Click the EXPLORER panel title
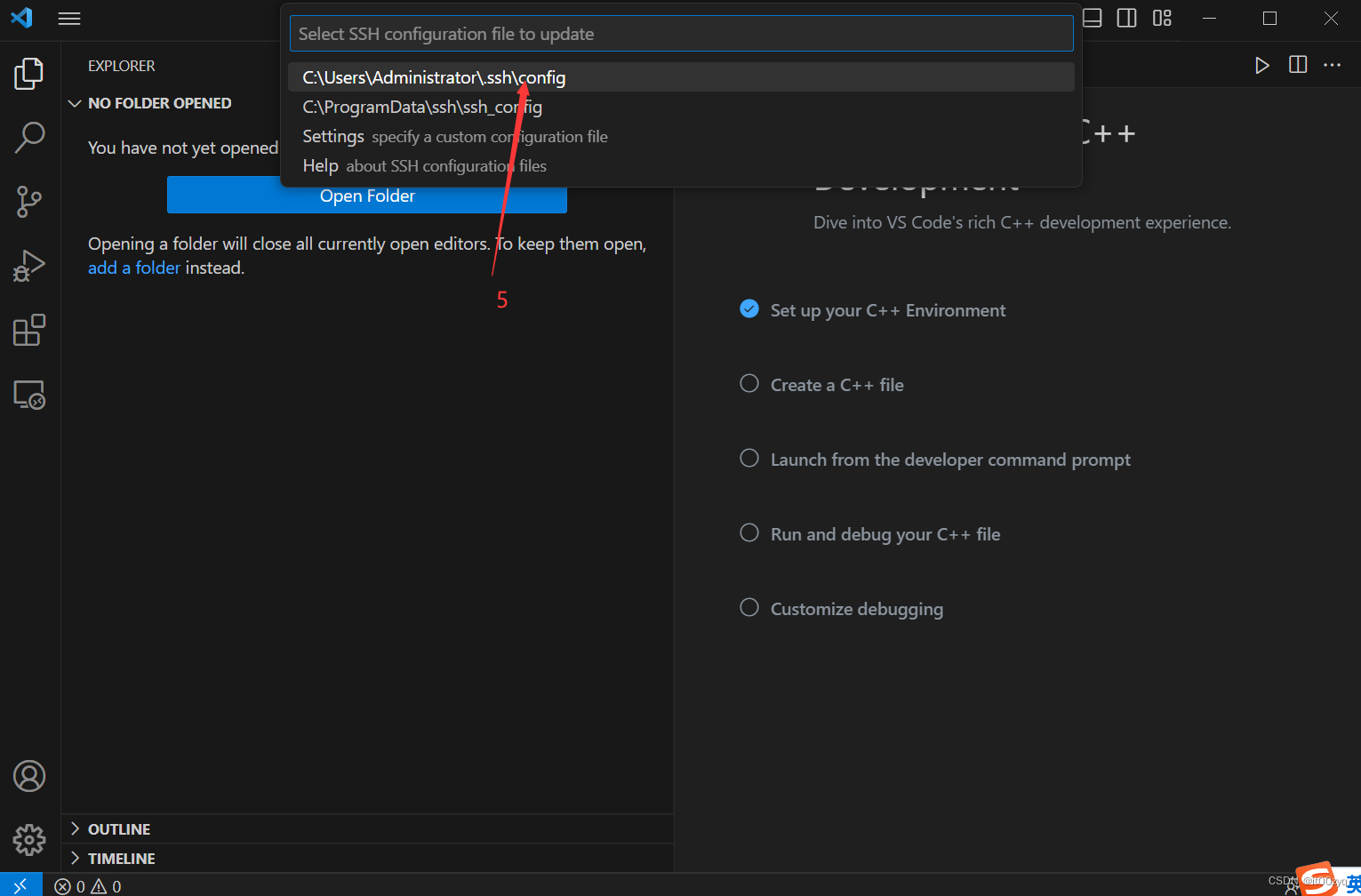Viewport: 1361px width, 896px height. click(122, 66)
